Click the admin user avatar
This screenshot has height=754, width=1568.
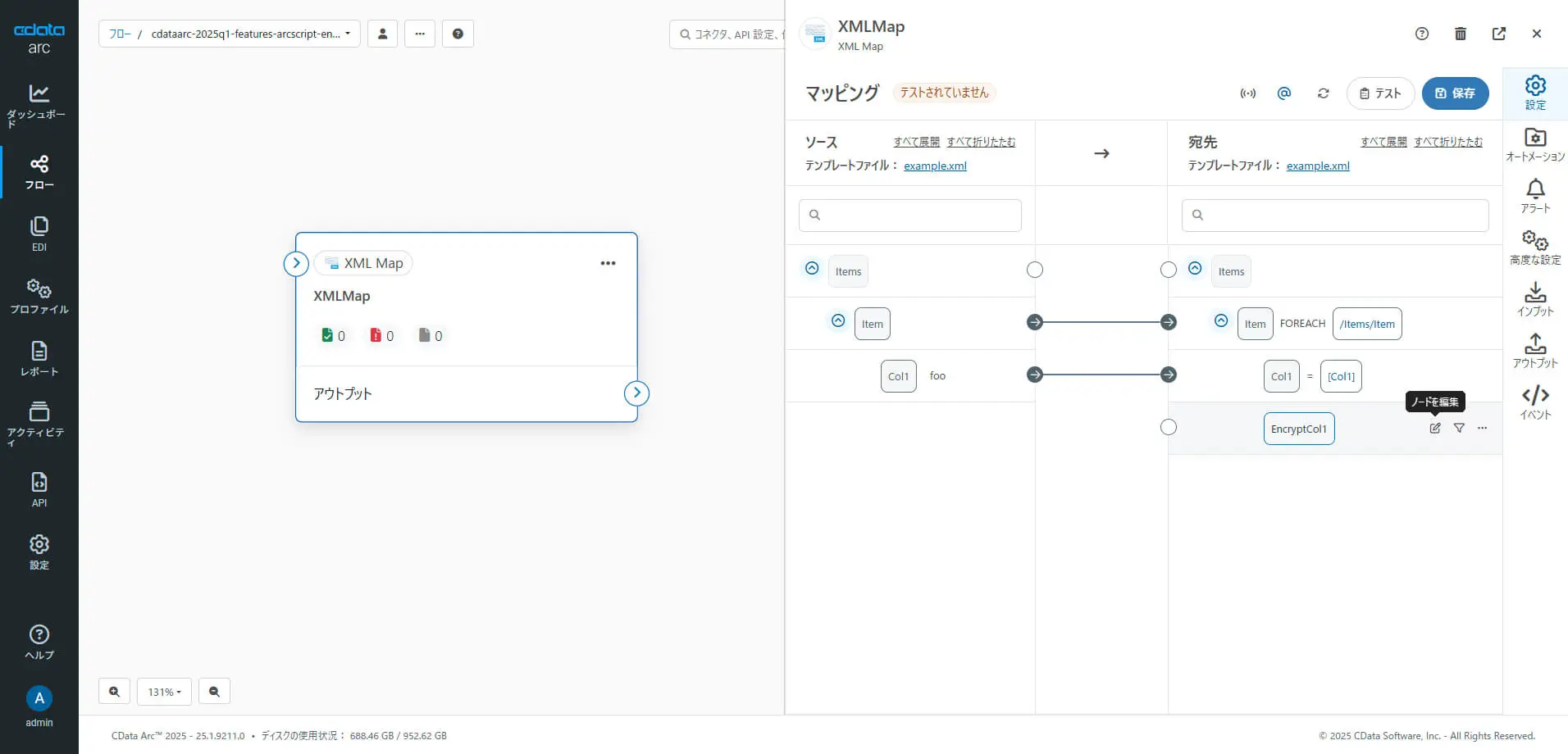pyautogui.click(x=39, y=698)
